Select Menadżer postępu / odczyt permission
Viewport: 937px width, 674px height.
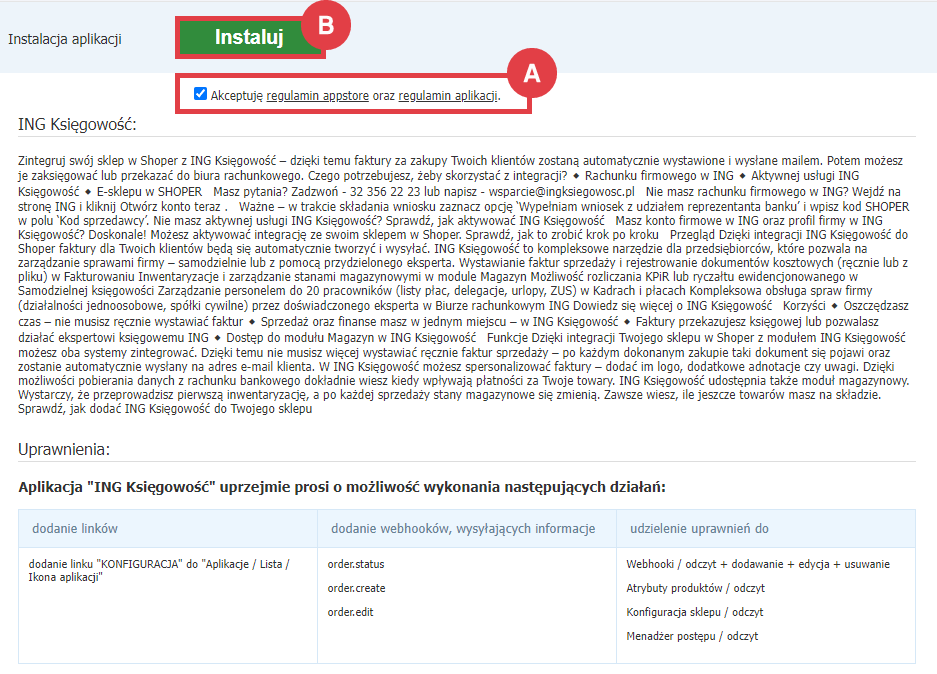coord(692,636)
